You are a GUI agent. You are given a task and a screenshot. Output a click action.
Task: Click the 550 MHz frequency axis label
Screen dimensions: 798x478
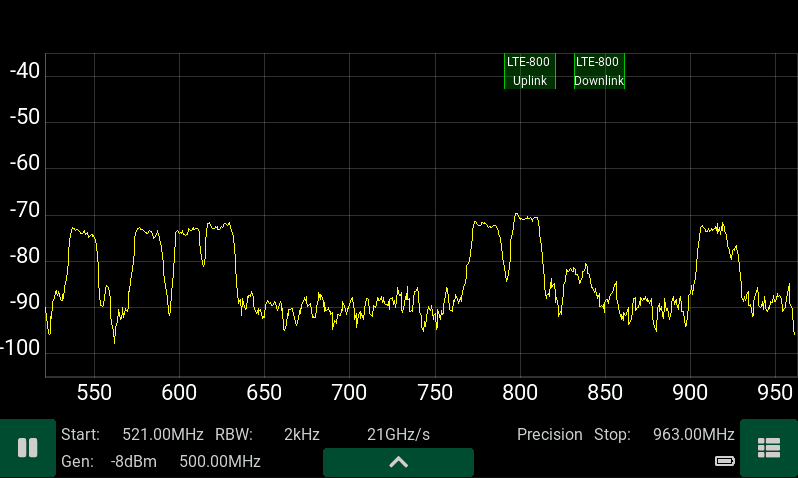94,391
